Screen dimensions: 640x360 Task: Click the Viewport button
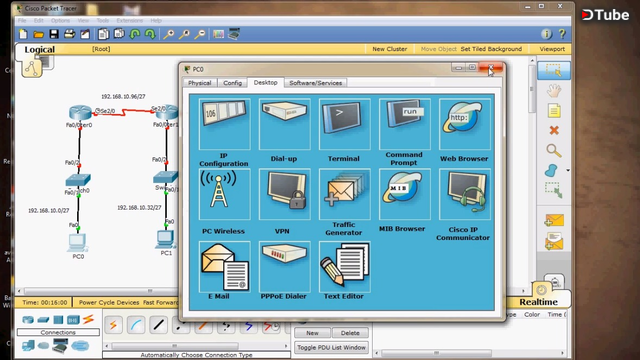click(552, 49)
